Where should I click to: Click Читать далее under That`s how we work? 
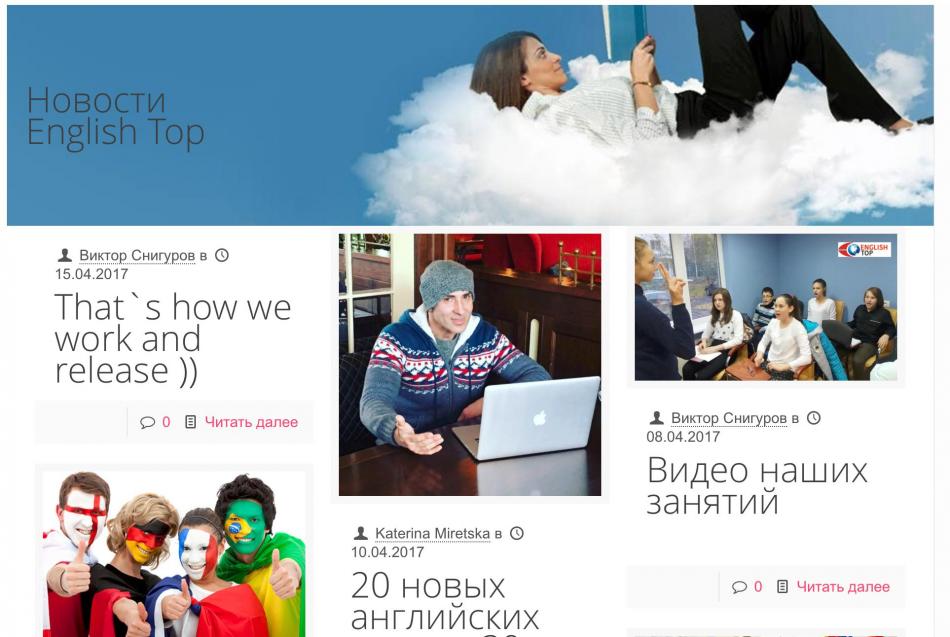[251, 422]
